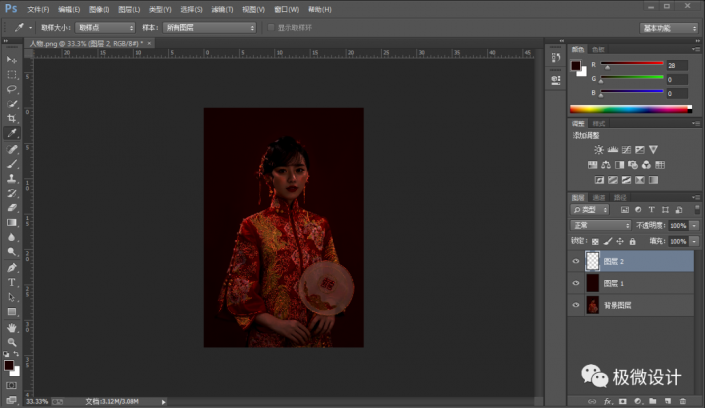Screen dimensions: 705x408
Task: Toggle lock image pixels
Action: click(x=608, y=242)
